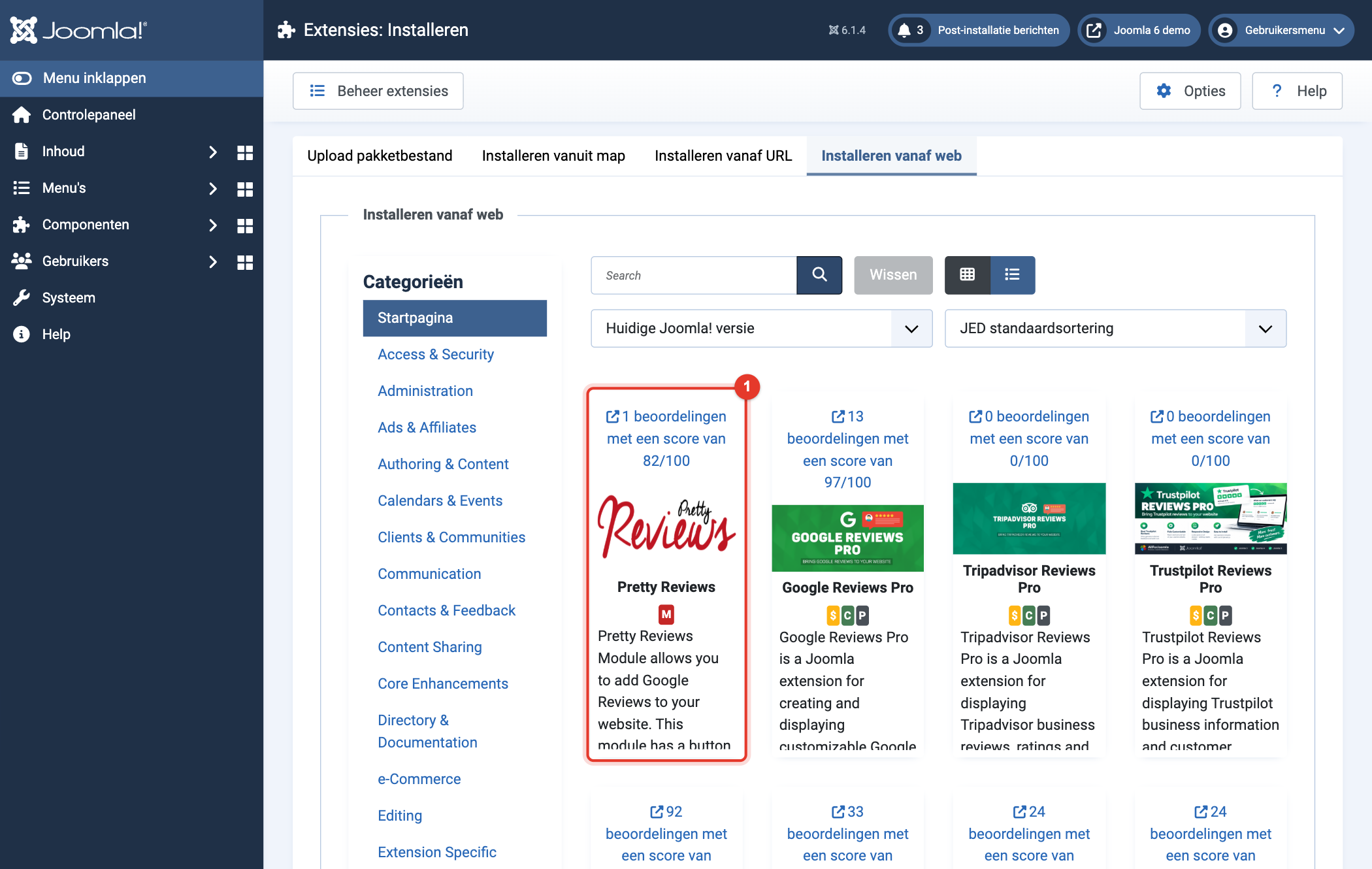Image resolution: width=1372 pixels, height=869 pixels.
Task: Click the Wissen clear button
Action: [x=893, y=275]
